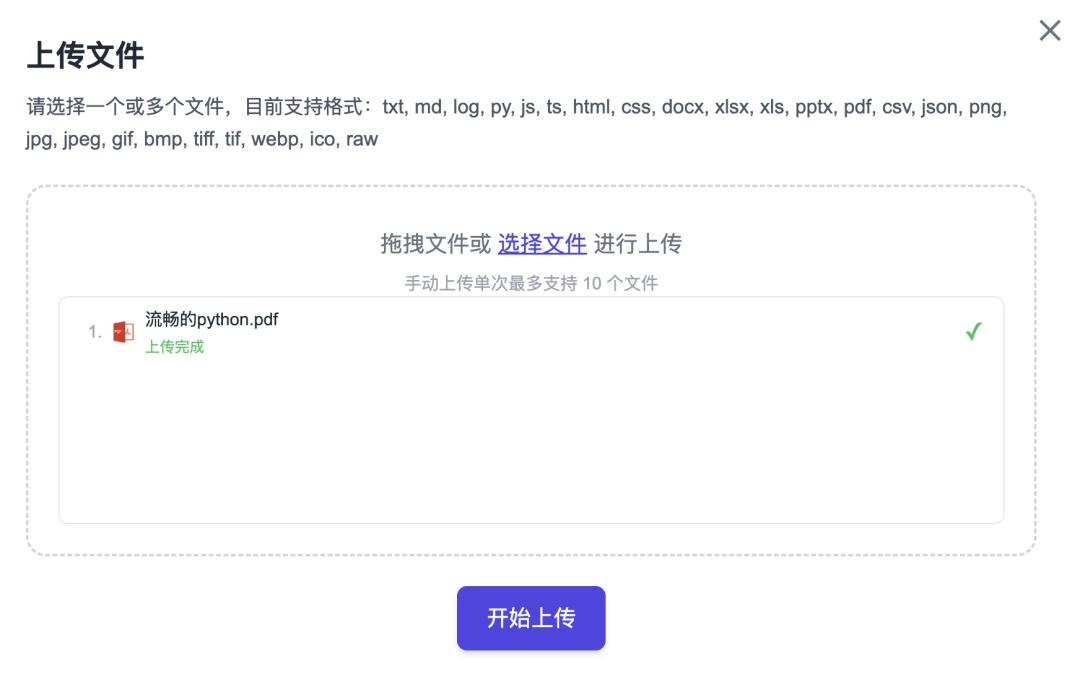Click the 进行上传 text after the link
This screenshot has width=1080, height=679.
[x=638, y=244]
